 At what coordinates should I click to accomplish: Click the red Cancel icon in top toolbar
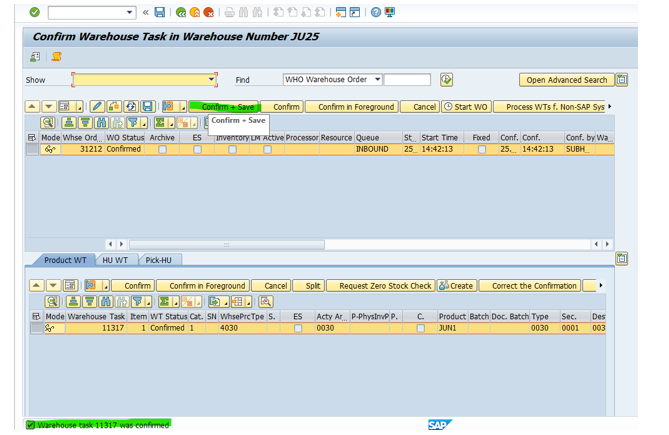[x=209, y=12]
